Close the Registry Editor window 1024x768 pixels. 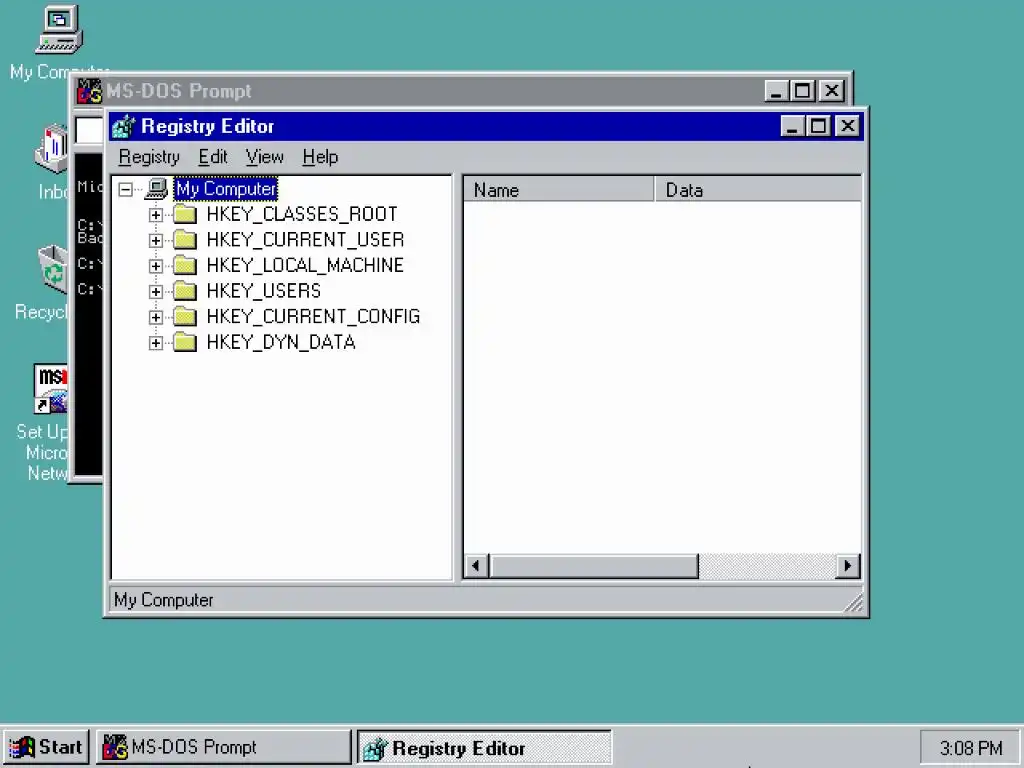pos(848,125)
